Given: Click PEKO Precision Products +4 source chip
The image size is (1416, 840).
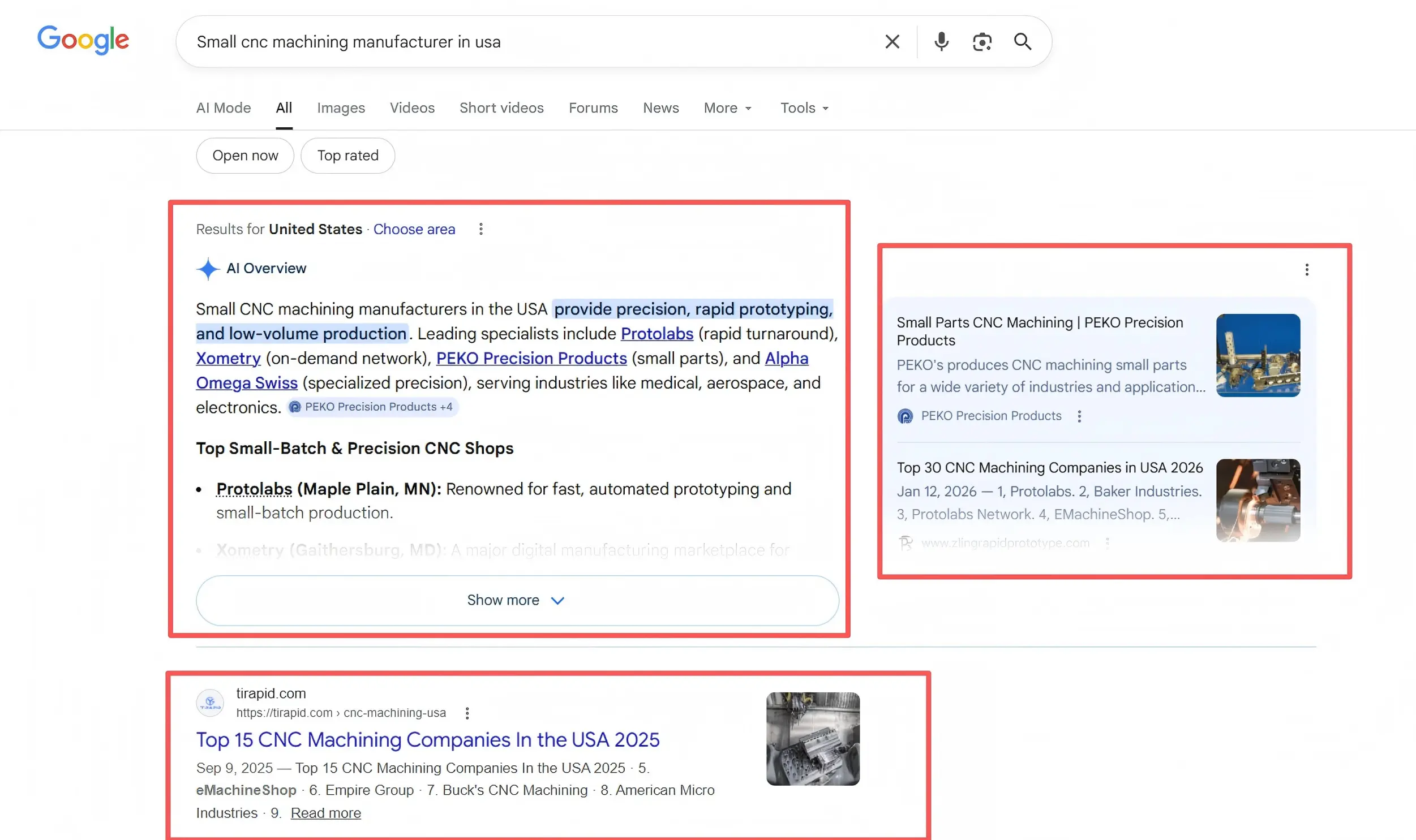Looking at the screenshot, I should [x=372, y=407].
